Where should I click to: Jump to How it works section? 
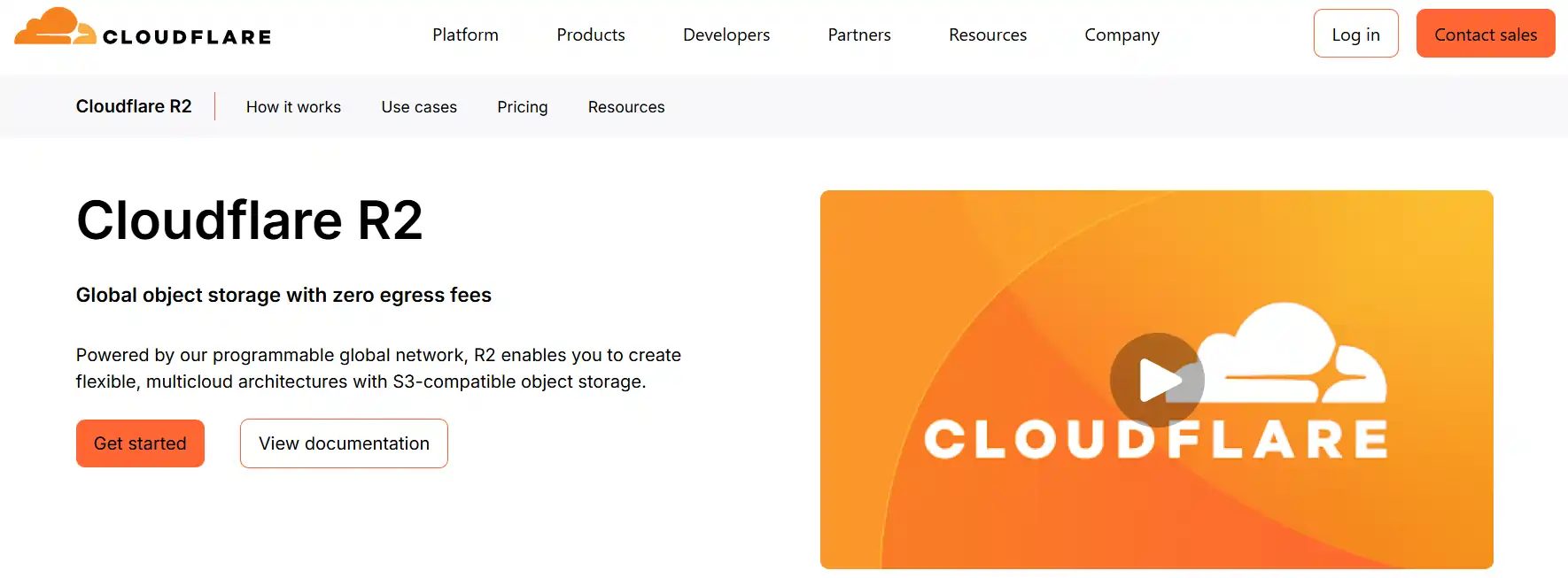293,107
